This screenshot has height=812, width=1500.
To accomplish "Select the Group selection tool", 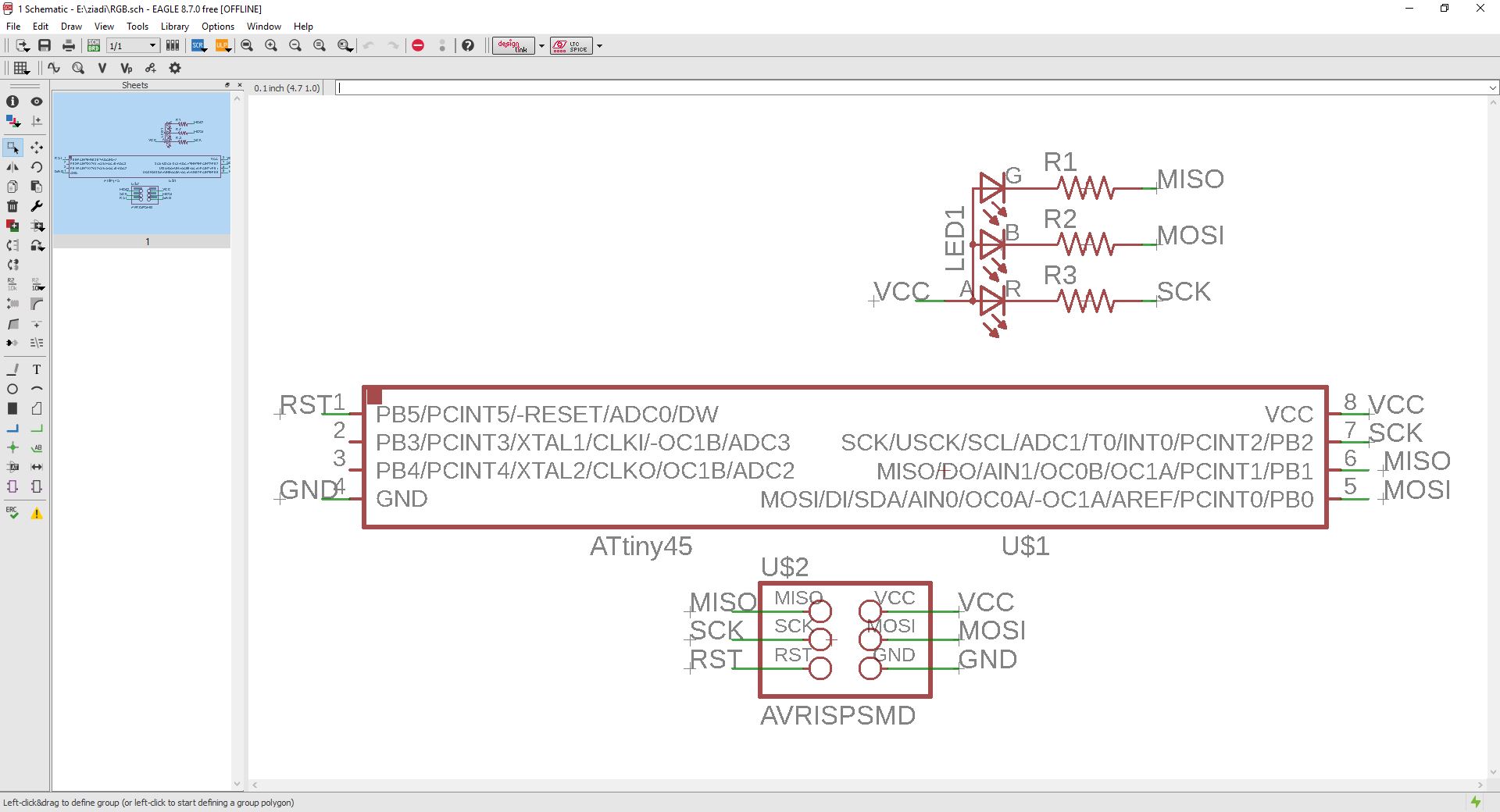I will click(12, 147).
